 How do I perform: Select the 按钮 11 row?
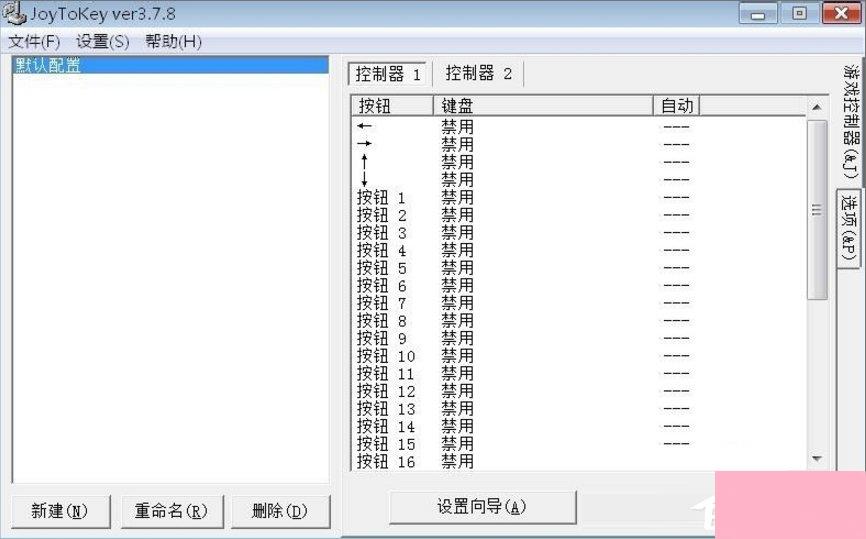coord(578,374)
